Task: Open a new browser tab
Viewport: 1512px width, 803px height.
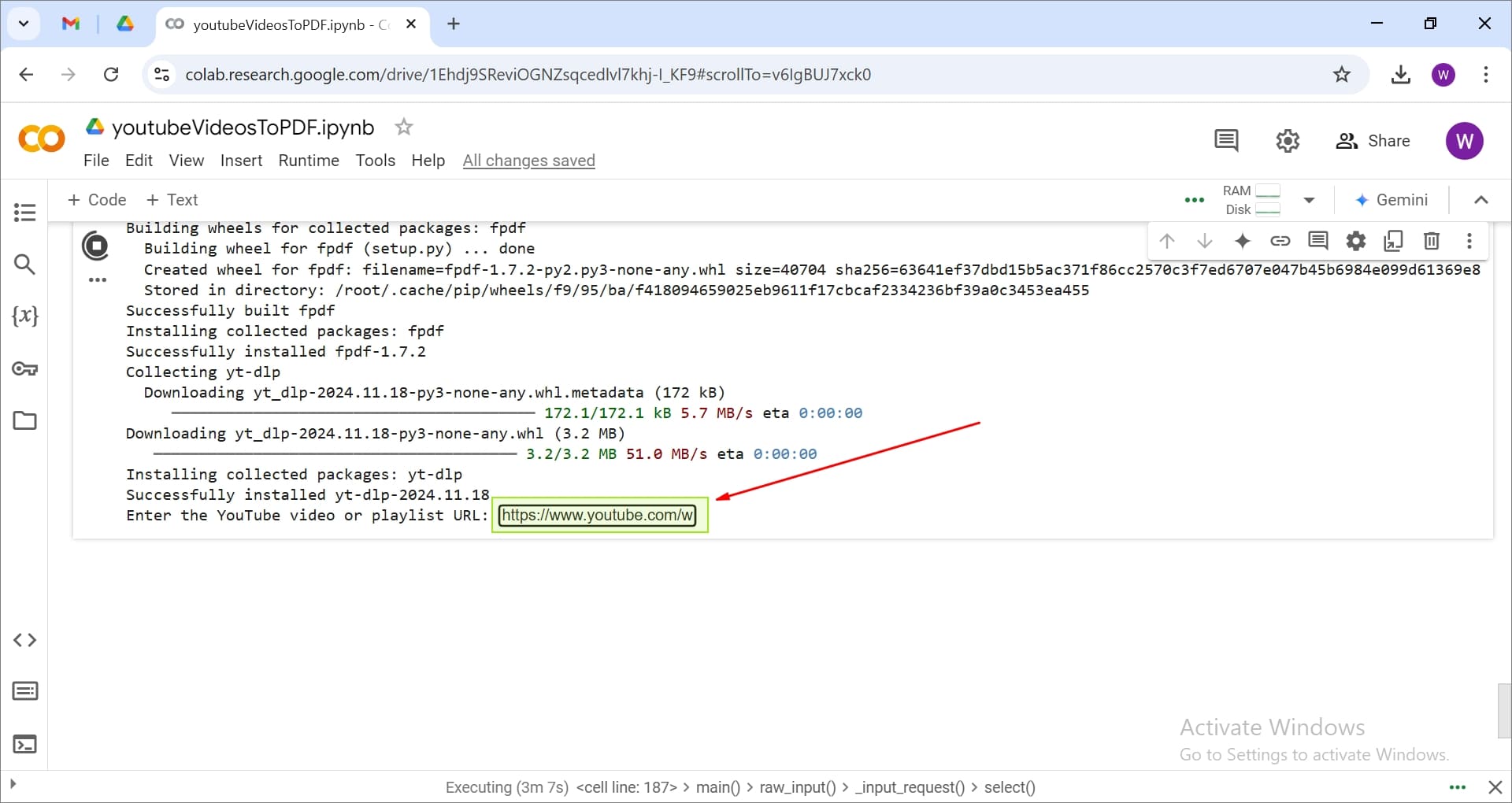Action: pyautogui.click(x=454, y=24)
